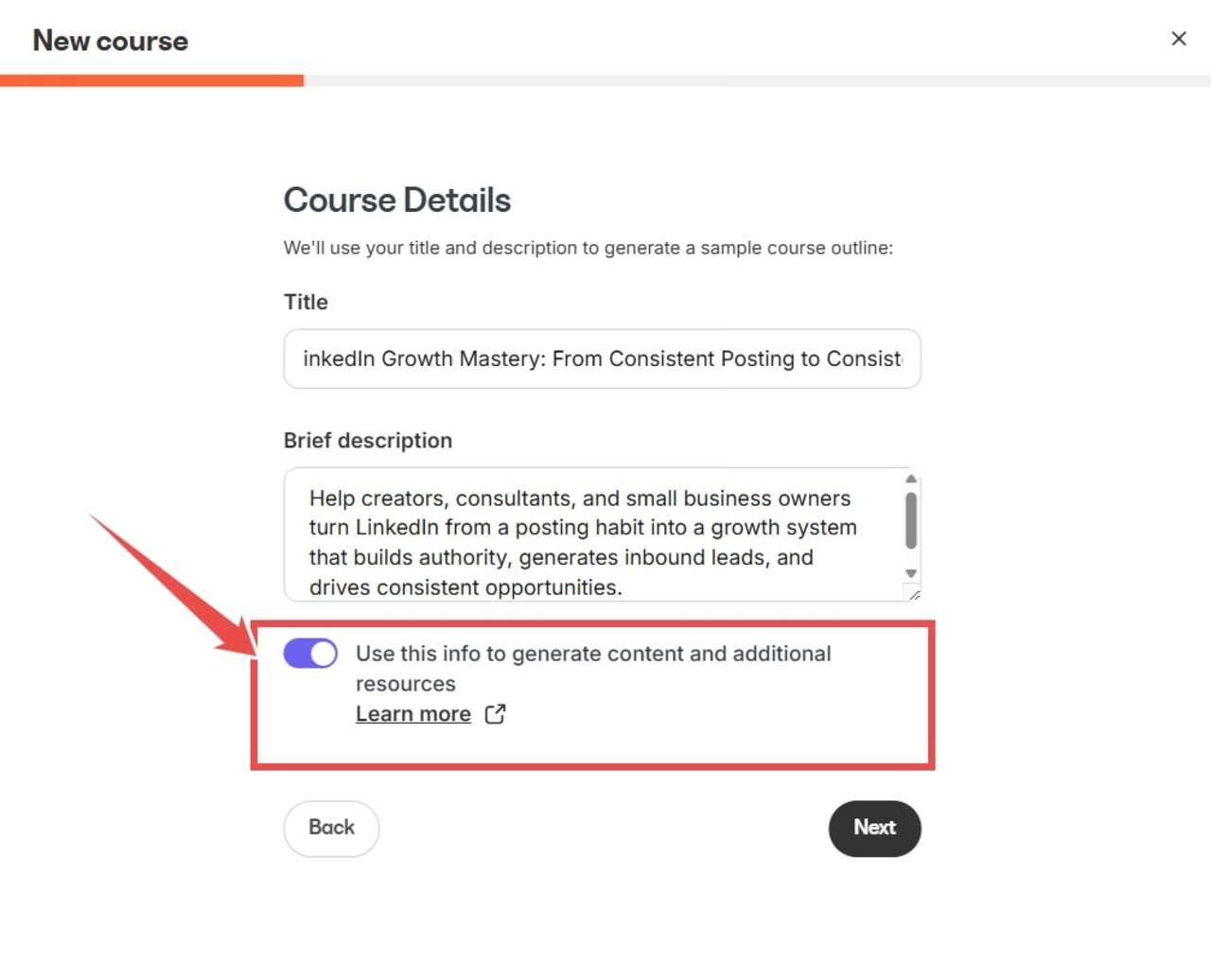Viewport: 1211px width, 980px height.
Task: Proceed by pressing Next
Action: click(874, 828)
